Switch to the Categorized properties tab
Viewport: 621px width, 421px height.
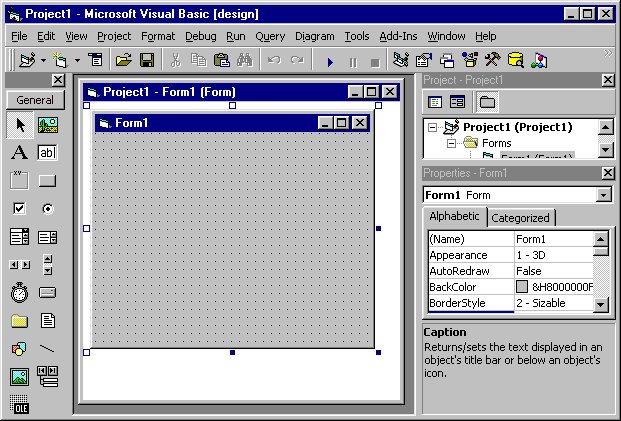(520, 218)
